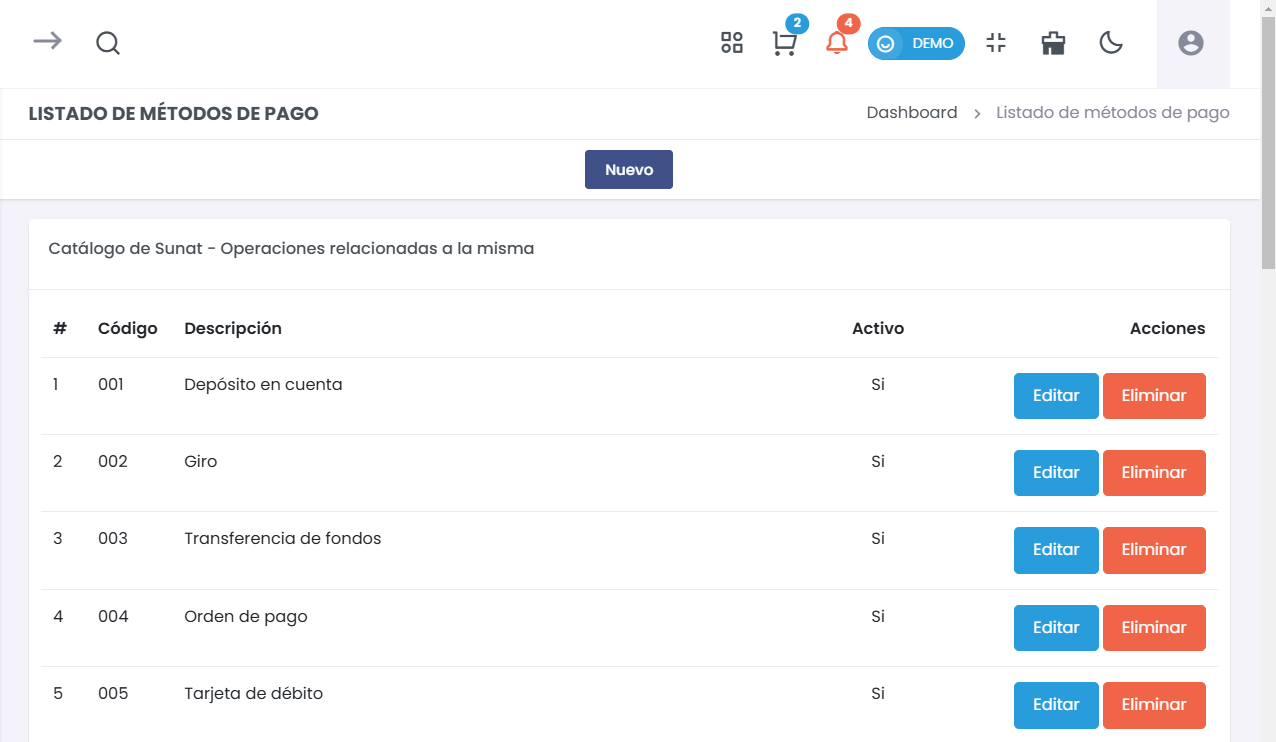Toggle fullscreen mode from the header
Viewport: 1276px width, 742px height.
pos(996,43)
